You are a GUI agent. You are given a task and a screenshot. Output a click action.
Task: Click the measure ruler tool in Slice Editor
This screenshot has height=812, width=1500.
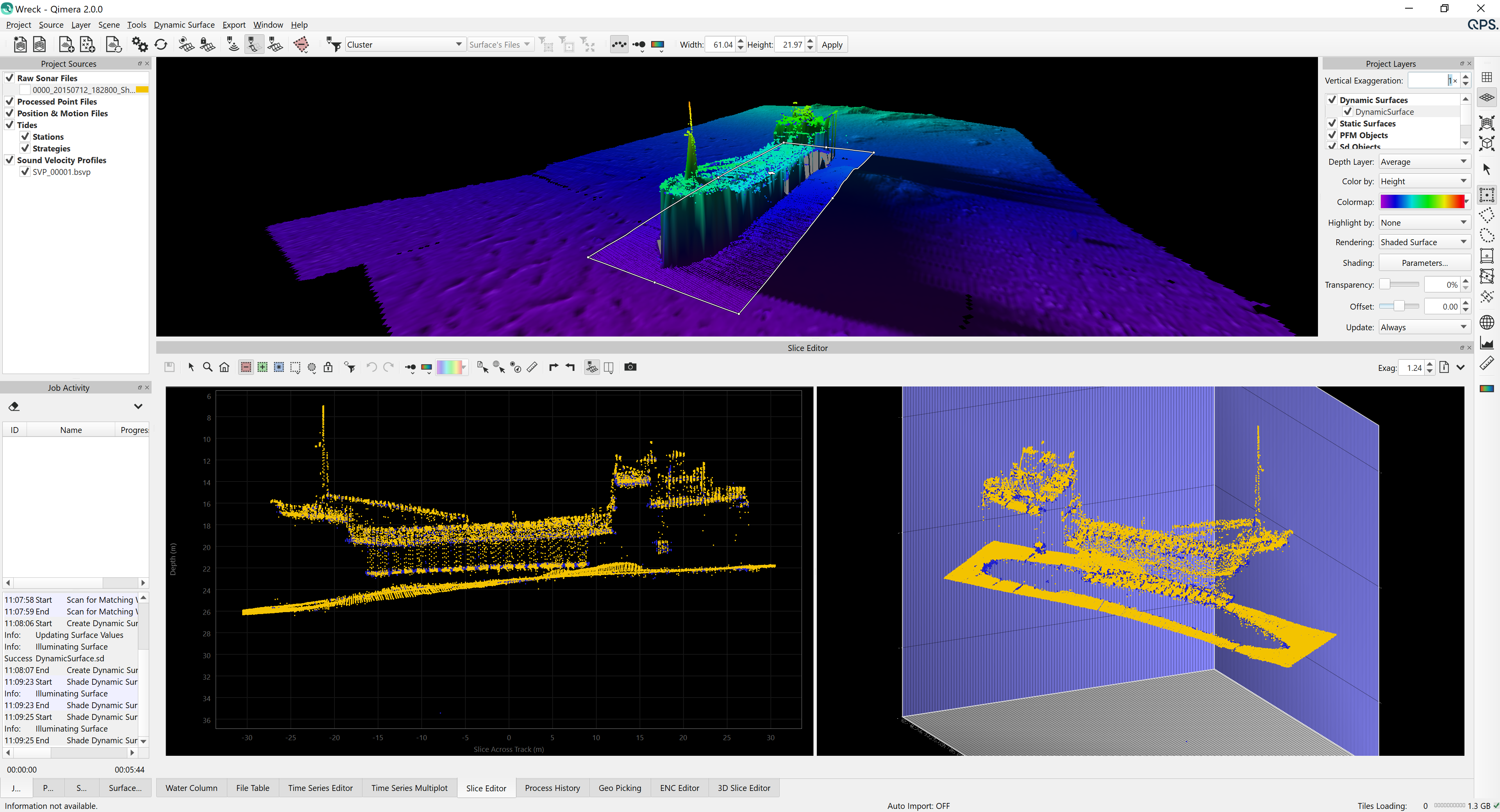click(x=532, y=367)
